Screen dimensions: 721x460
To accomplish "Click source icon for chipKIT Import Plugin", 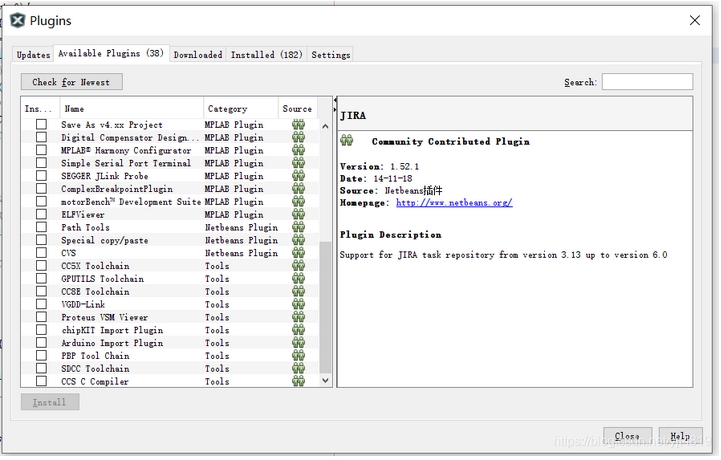I will point(298,330).
